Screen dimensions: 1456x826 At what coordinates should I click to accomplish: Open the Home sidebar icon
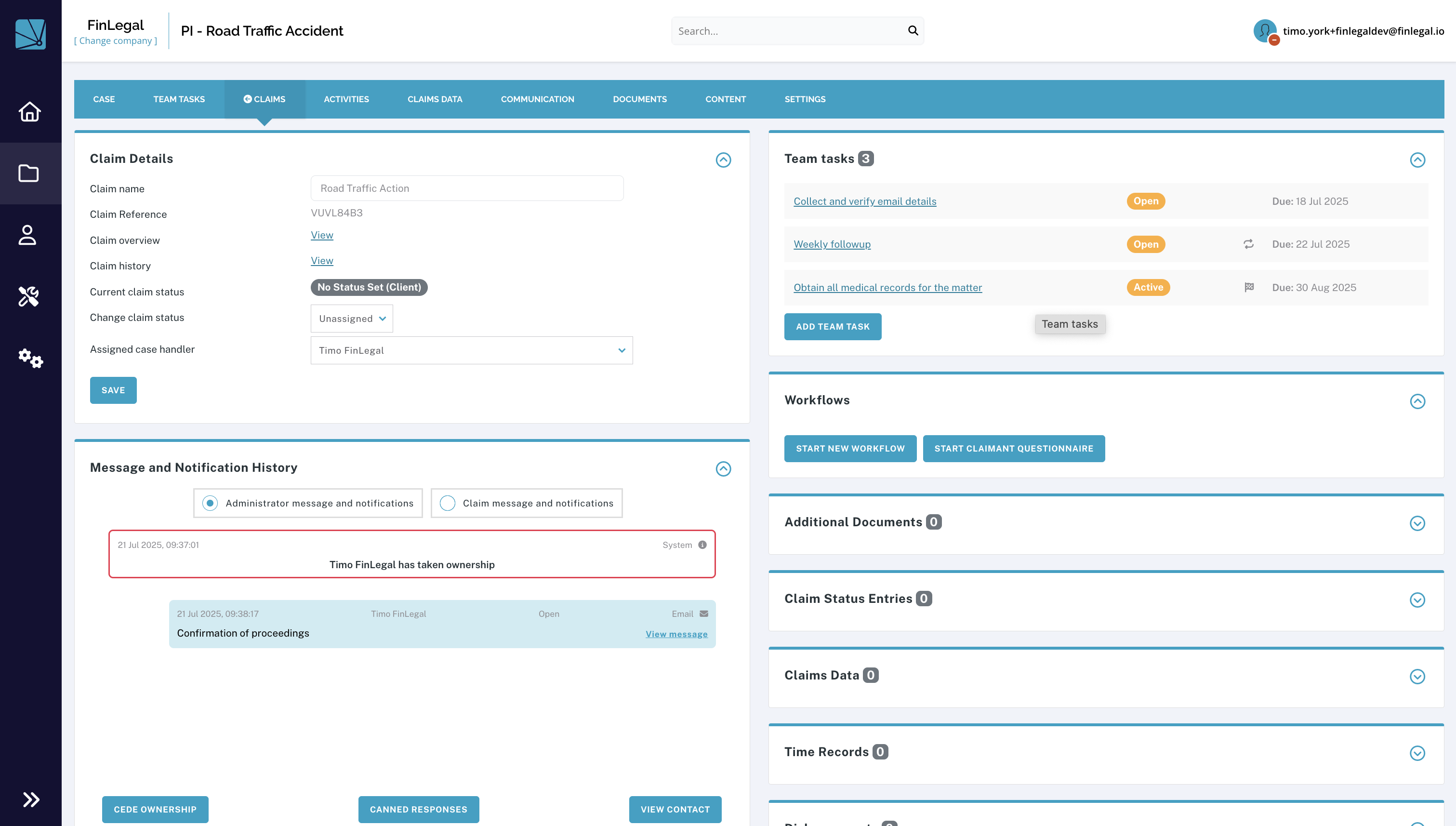[x=30, y=112]
